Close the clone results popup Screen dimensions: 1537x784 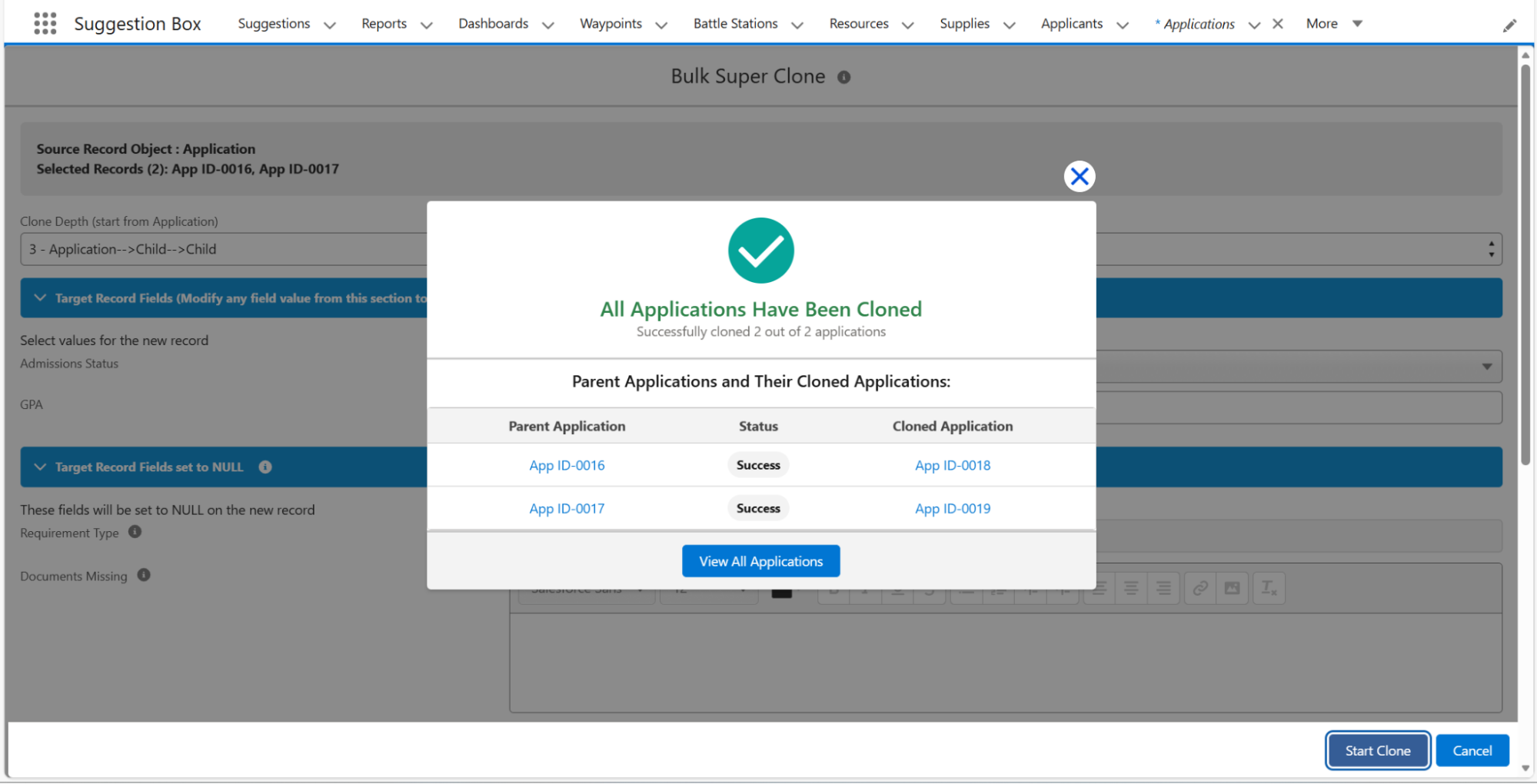click(x=1079, y=177)
